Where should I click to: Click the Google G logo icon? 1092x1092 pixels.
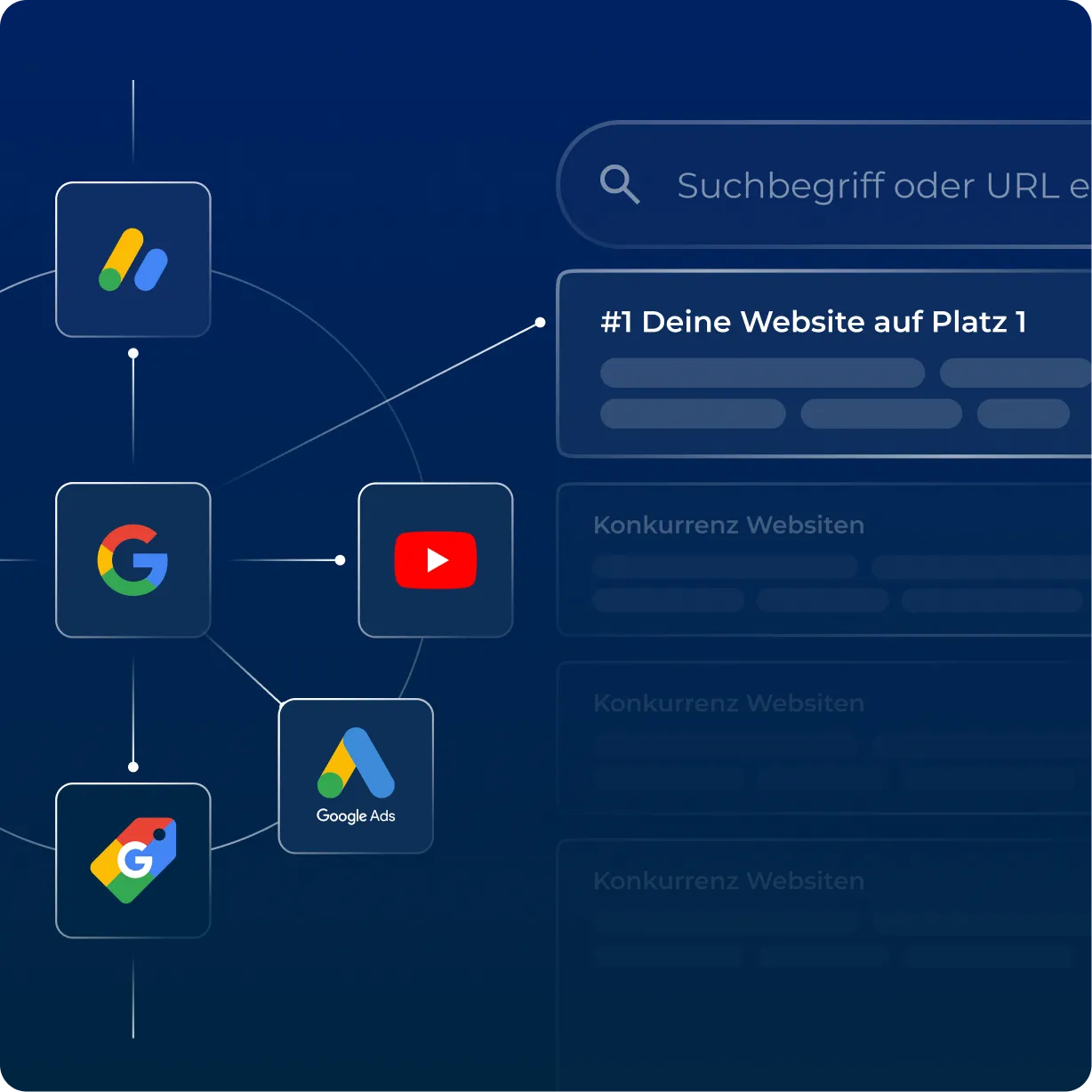pos(133,559)
